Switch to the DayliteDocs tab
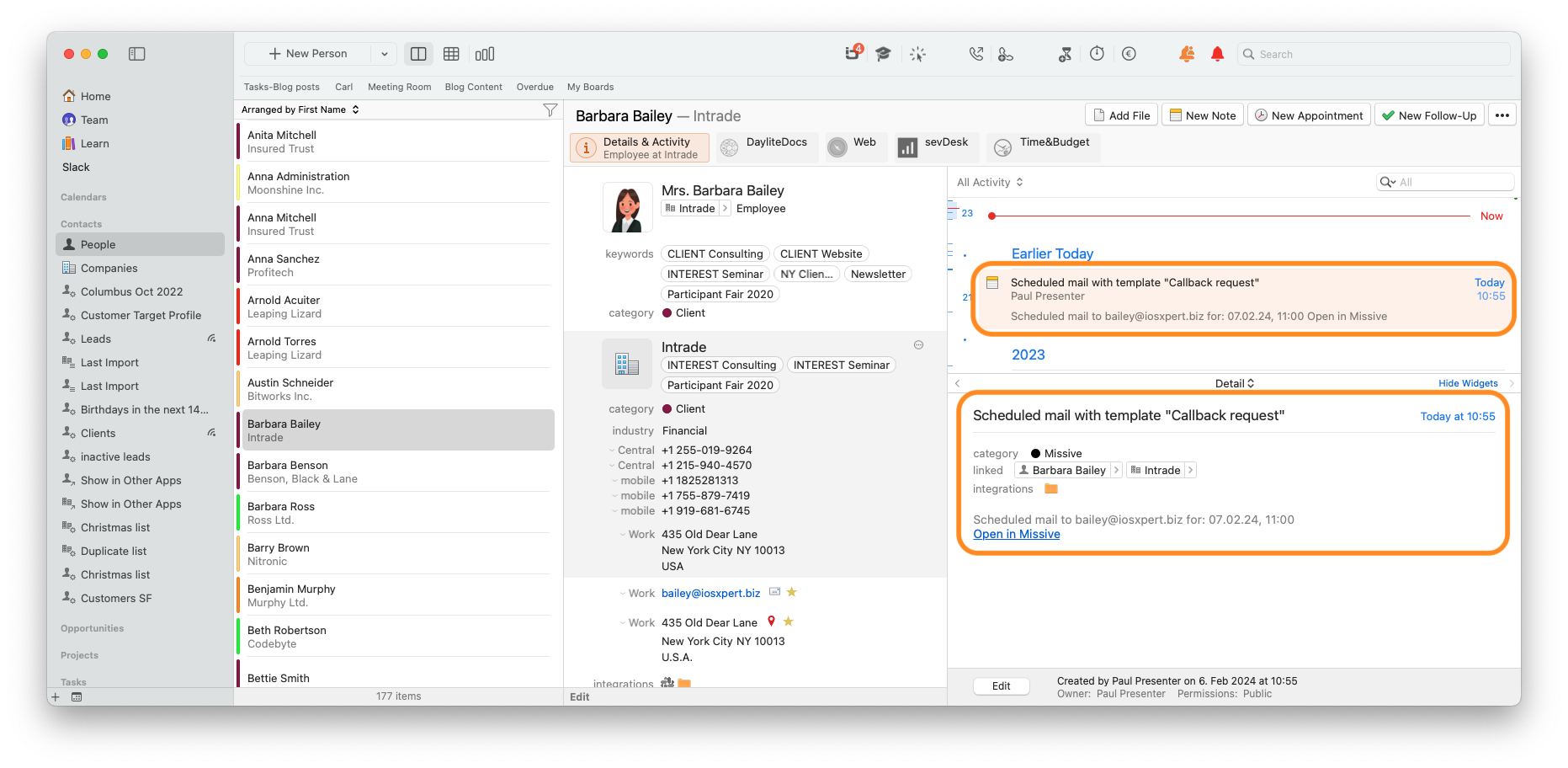The height and width of the screenshot is (768, 1568). click(765, 147)
